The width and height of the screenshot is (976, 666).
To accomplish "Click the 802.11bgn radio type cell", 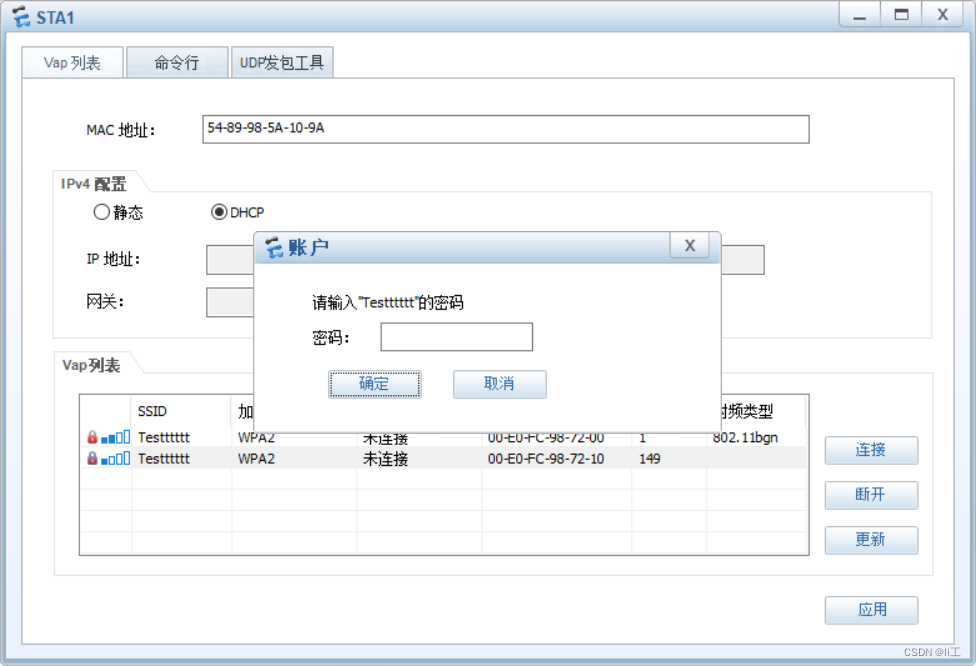I will point(745,438).
